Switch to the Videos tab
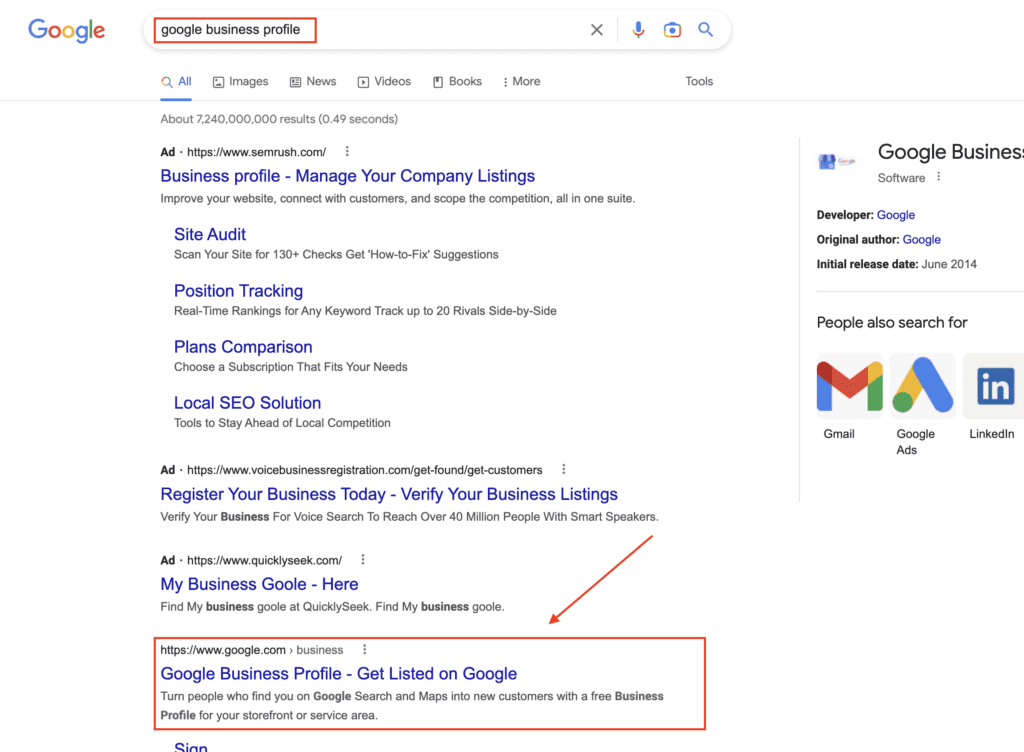 pos(384,82)
